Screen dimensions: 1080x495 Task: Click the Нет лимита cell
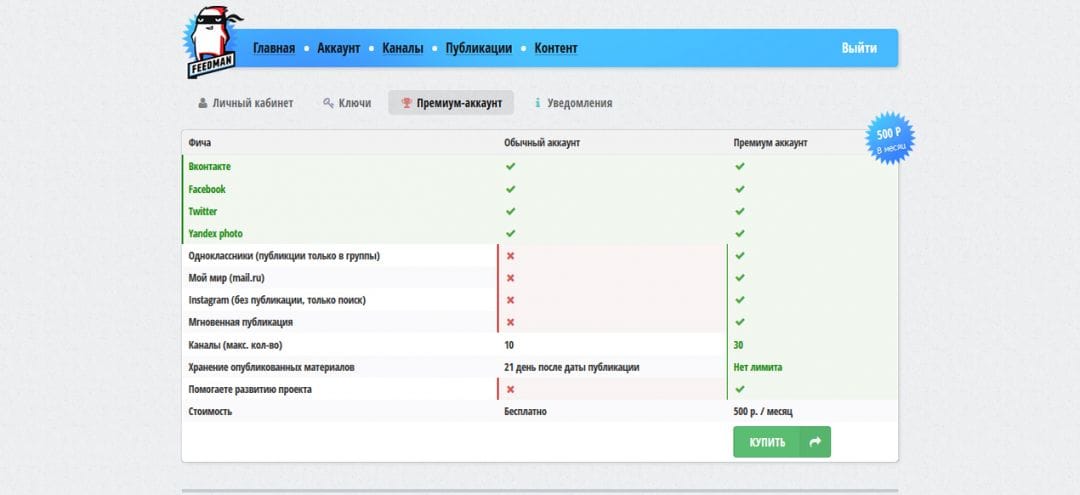(x=758, y=367)
